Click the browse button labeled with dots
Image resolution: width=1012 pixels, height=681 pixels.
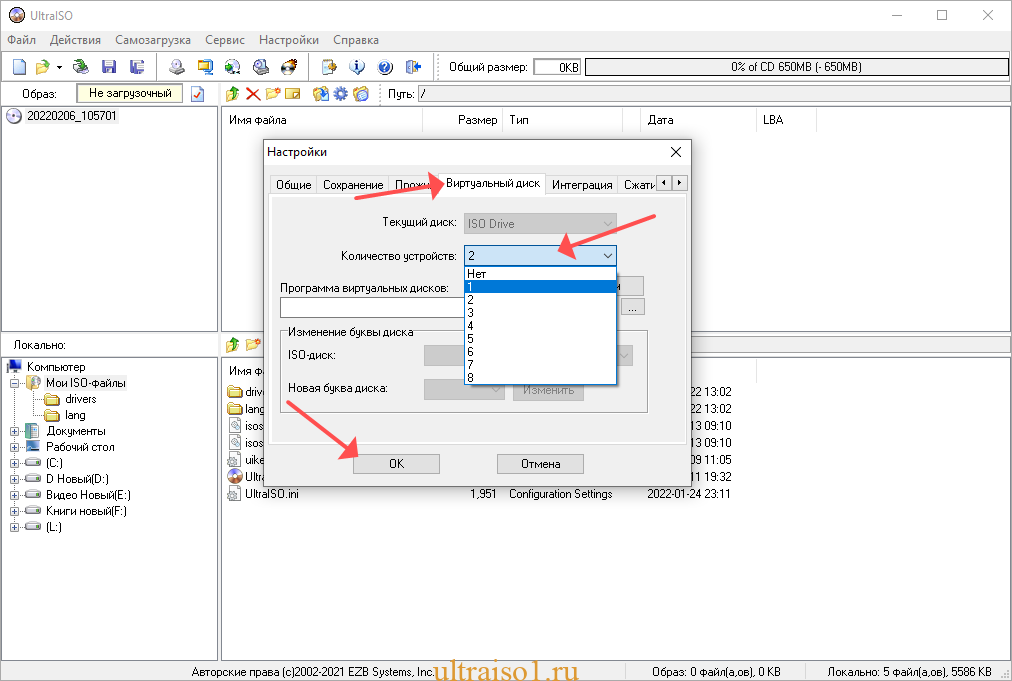(632, 307)
